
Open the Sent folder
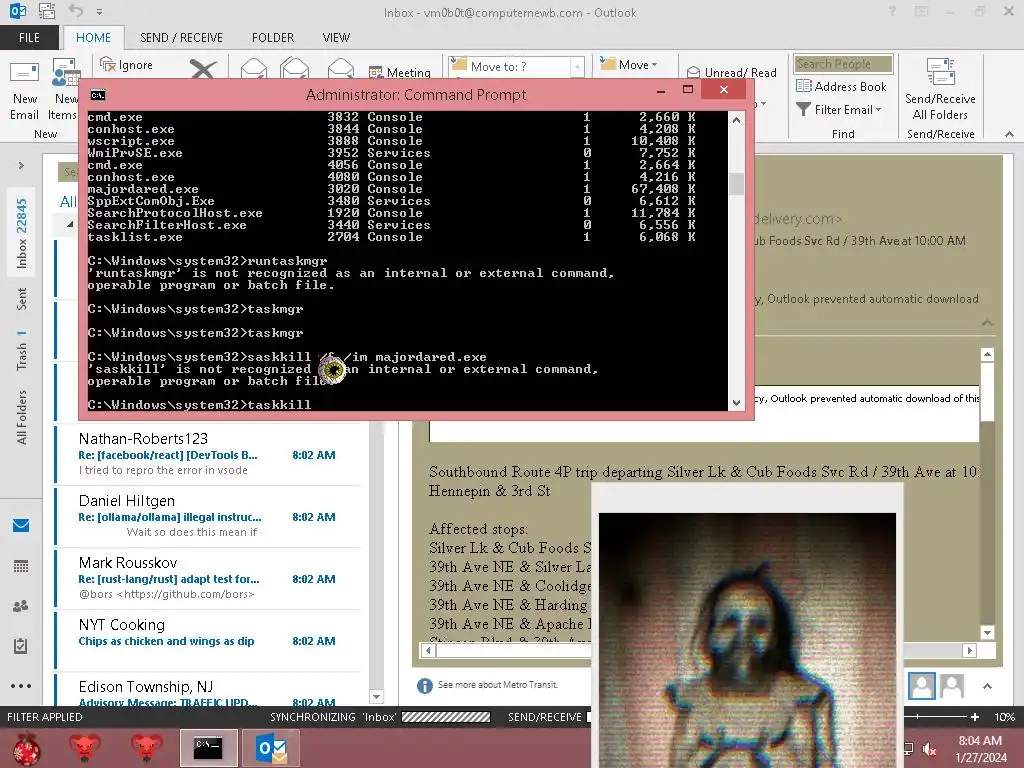click(x=22, y=298)
